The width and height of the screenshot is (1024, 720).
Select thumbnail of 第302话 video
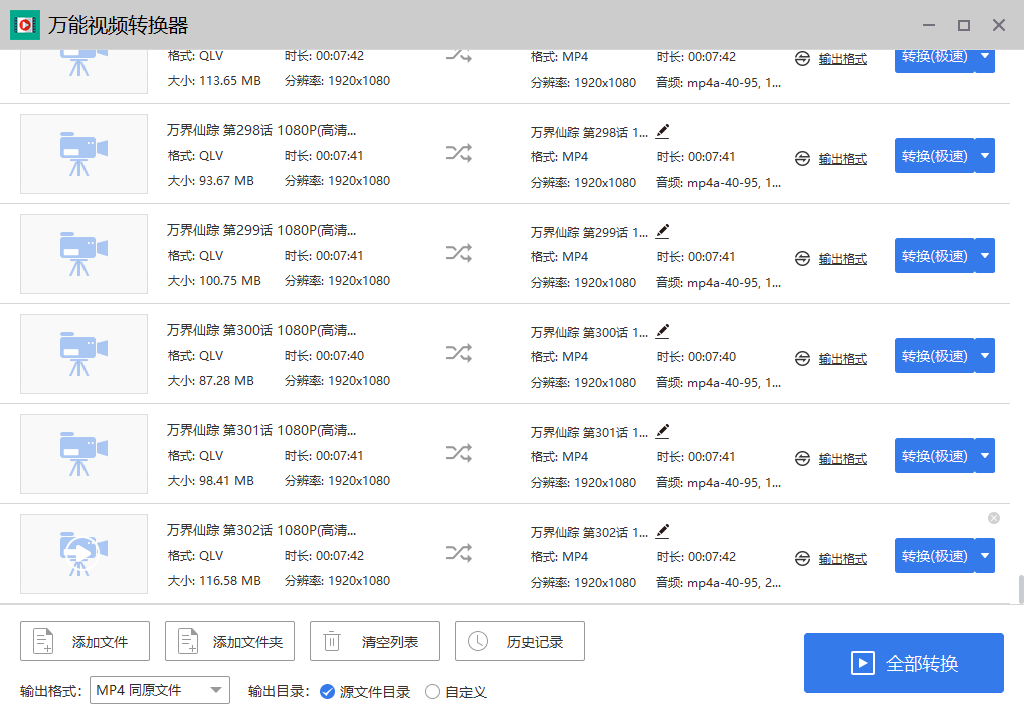tap(84, 554)
